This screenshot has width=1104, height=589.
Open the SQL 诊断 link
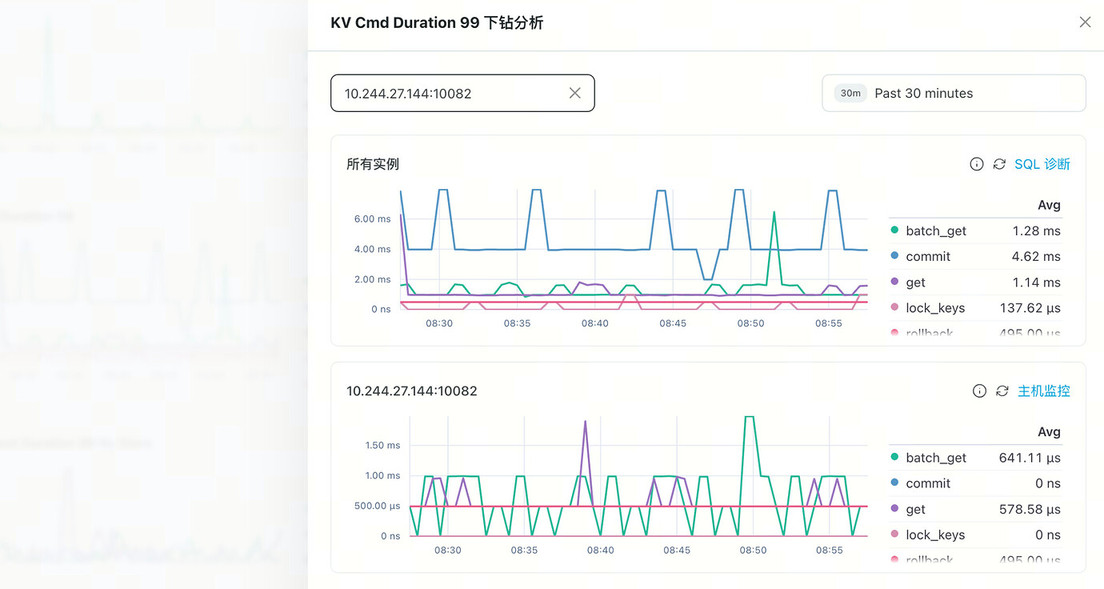click(x=1042, y=164)
